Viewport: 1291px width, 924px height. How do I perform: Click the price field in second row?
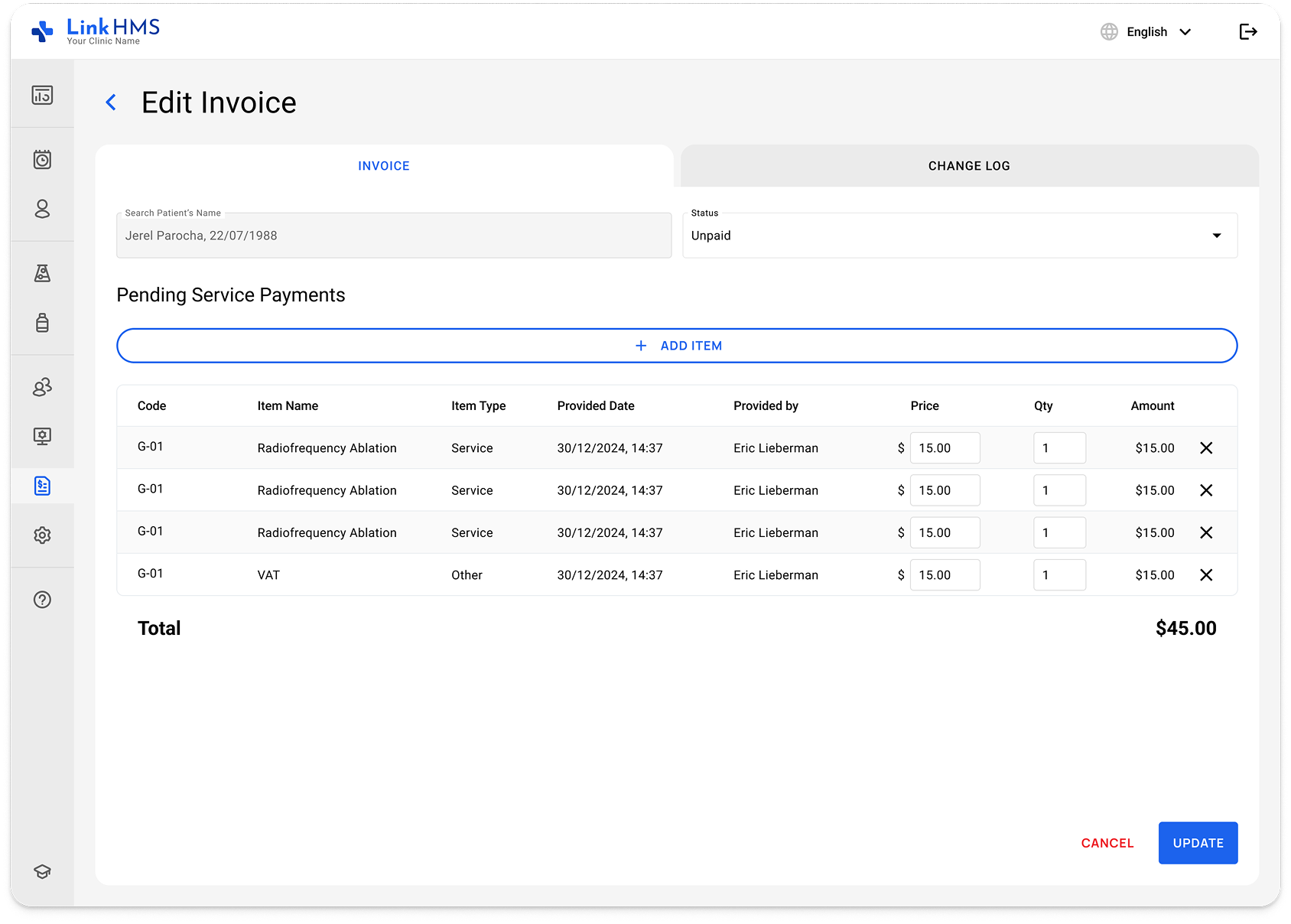coord(945,490)
